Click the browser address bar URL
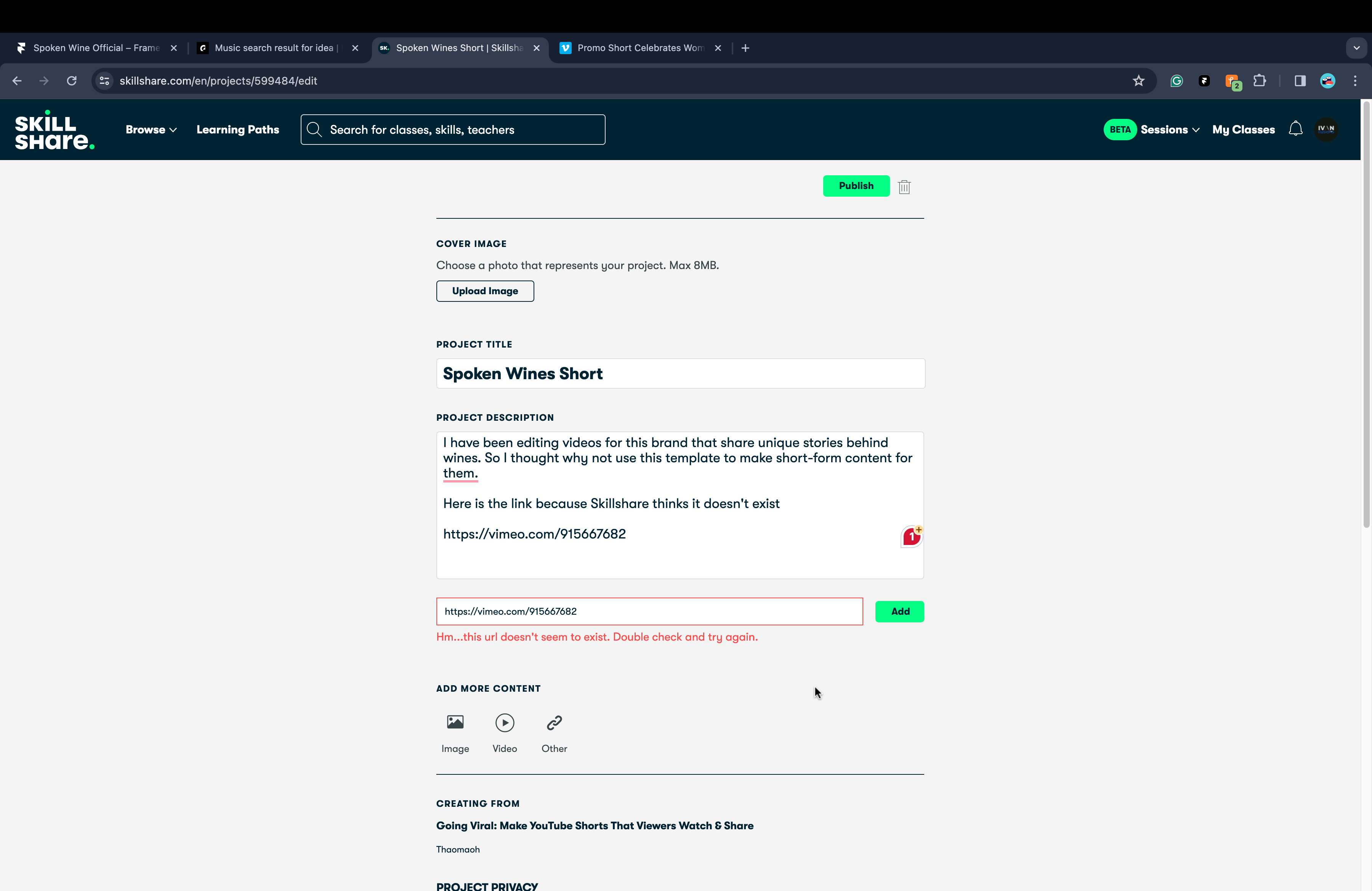The height and width of the screenshot is (891, 1372). 218,81
